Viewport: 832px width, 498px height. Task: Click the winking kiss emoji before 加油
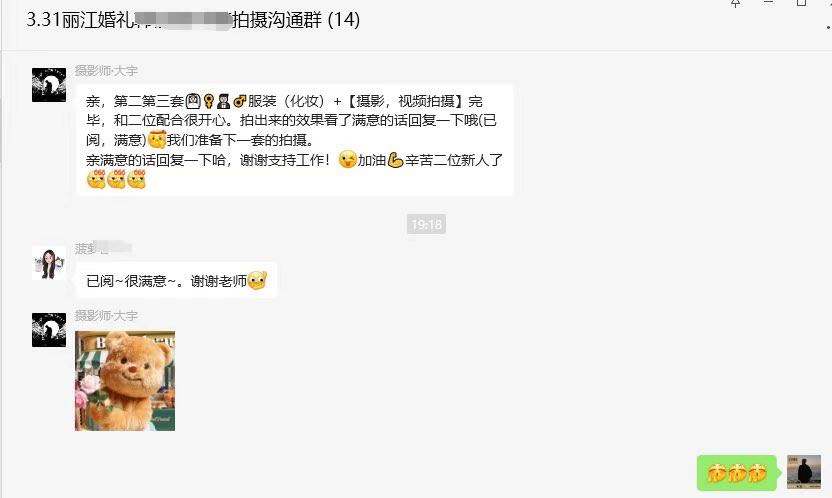(348, 160)
